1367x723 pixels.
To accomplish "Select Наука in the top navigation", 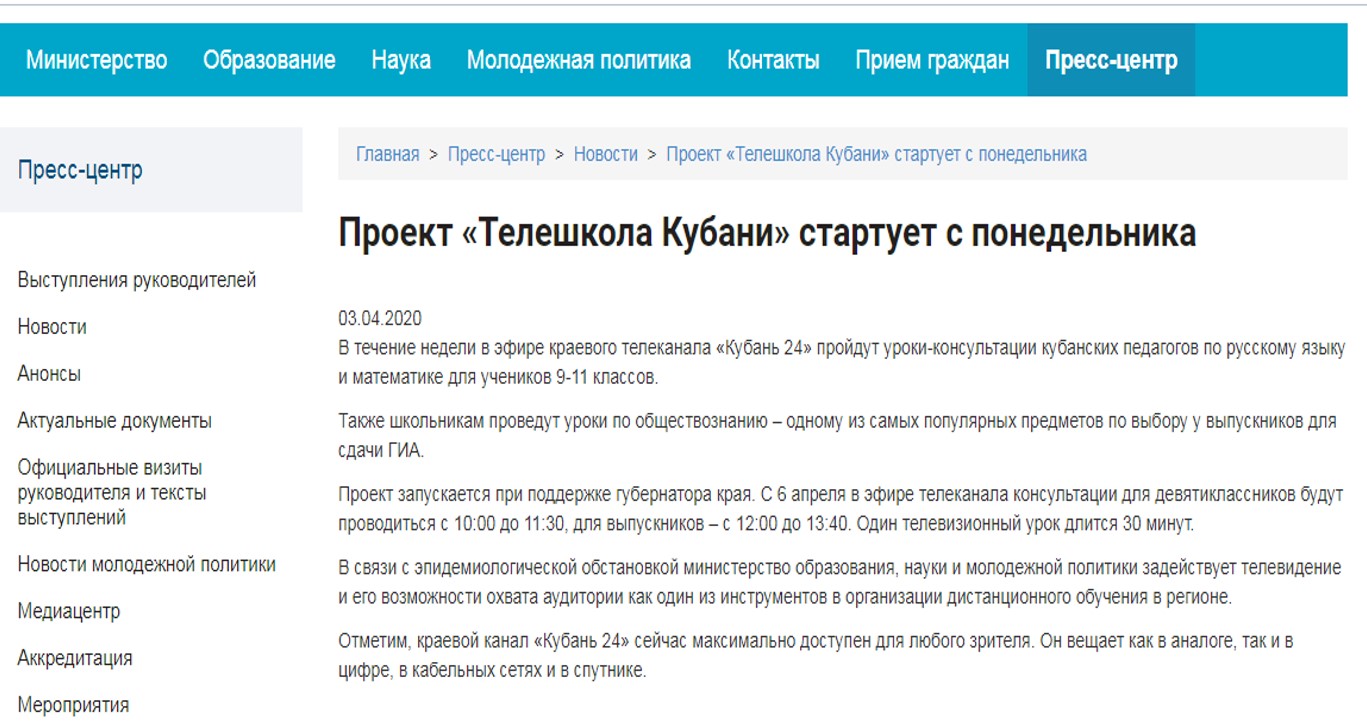I will [x=401, y=60].
